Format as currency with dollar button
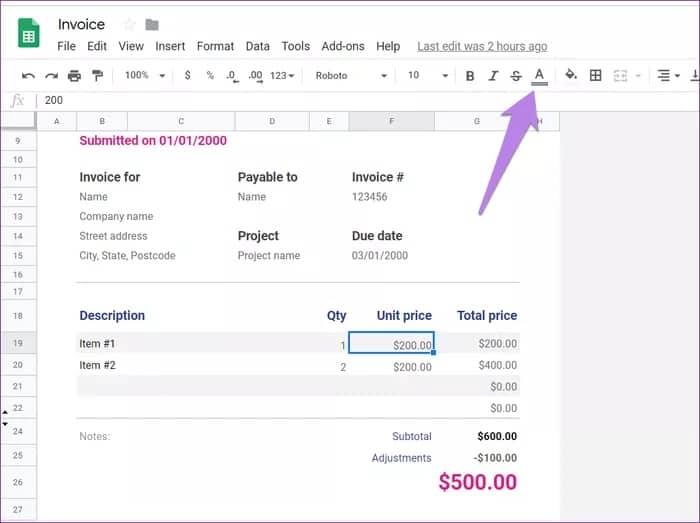Viewport: 700px width, 523px height. pos(188,76)
